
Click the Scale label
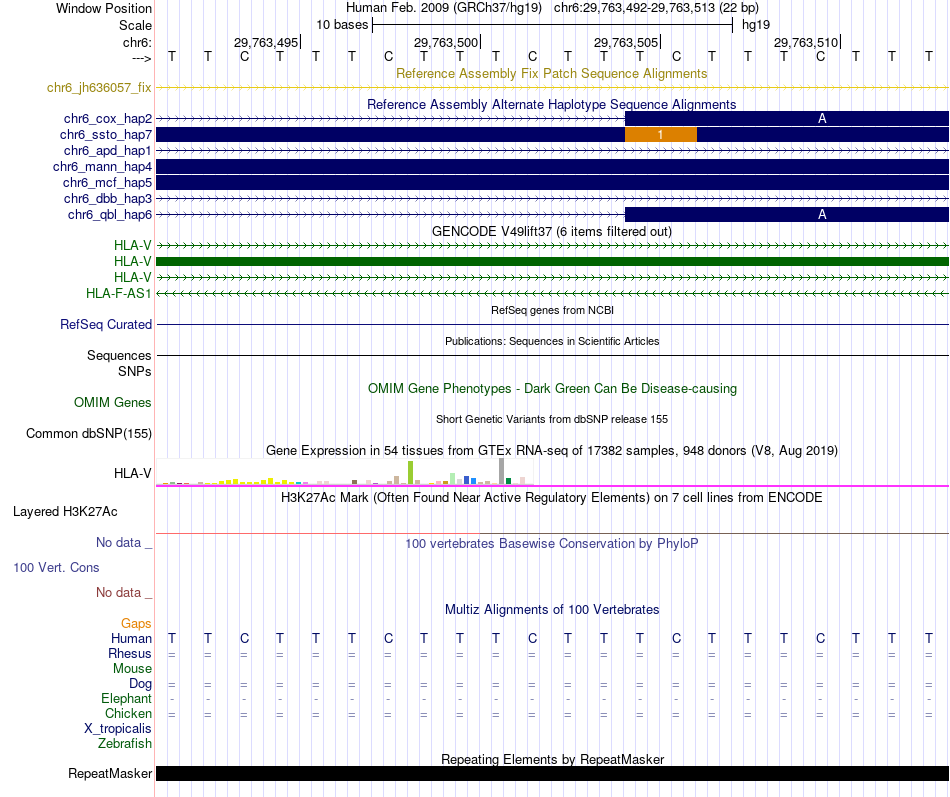pyautogui.click(x=135, y=25)
